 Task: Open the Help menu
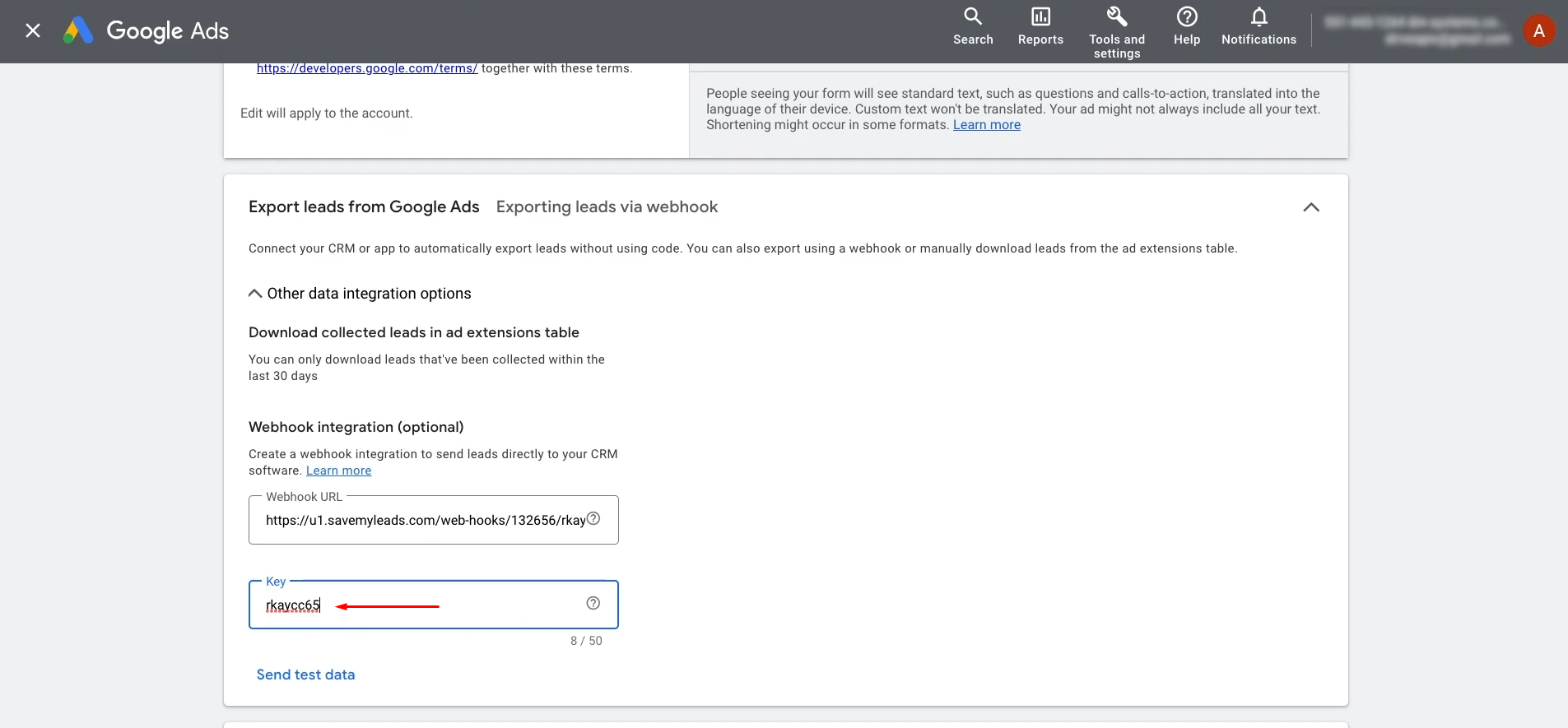(x=1186, y=27)
